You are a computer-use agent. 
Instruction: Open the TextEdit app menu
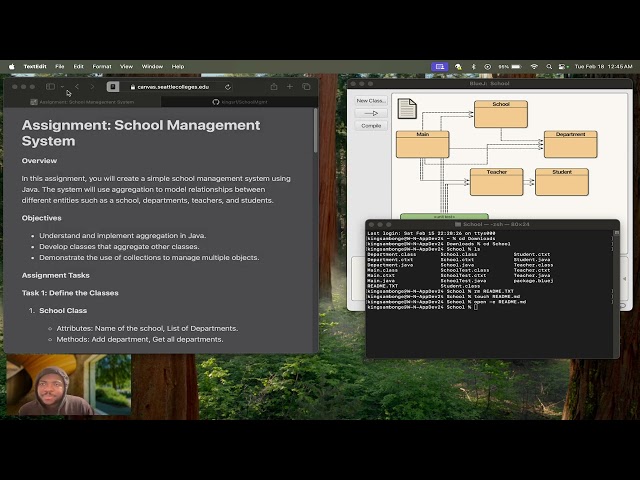pyautogui.click(x=35, y=67)
